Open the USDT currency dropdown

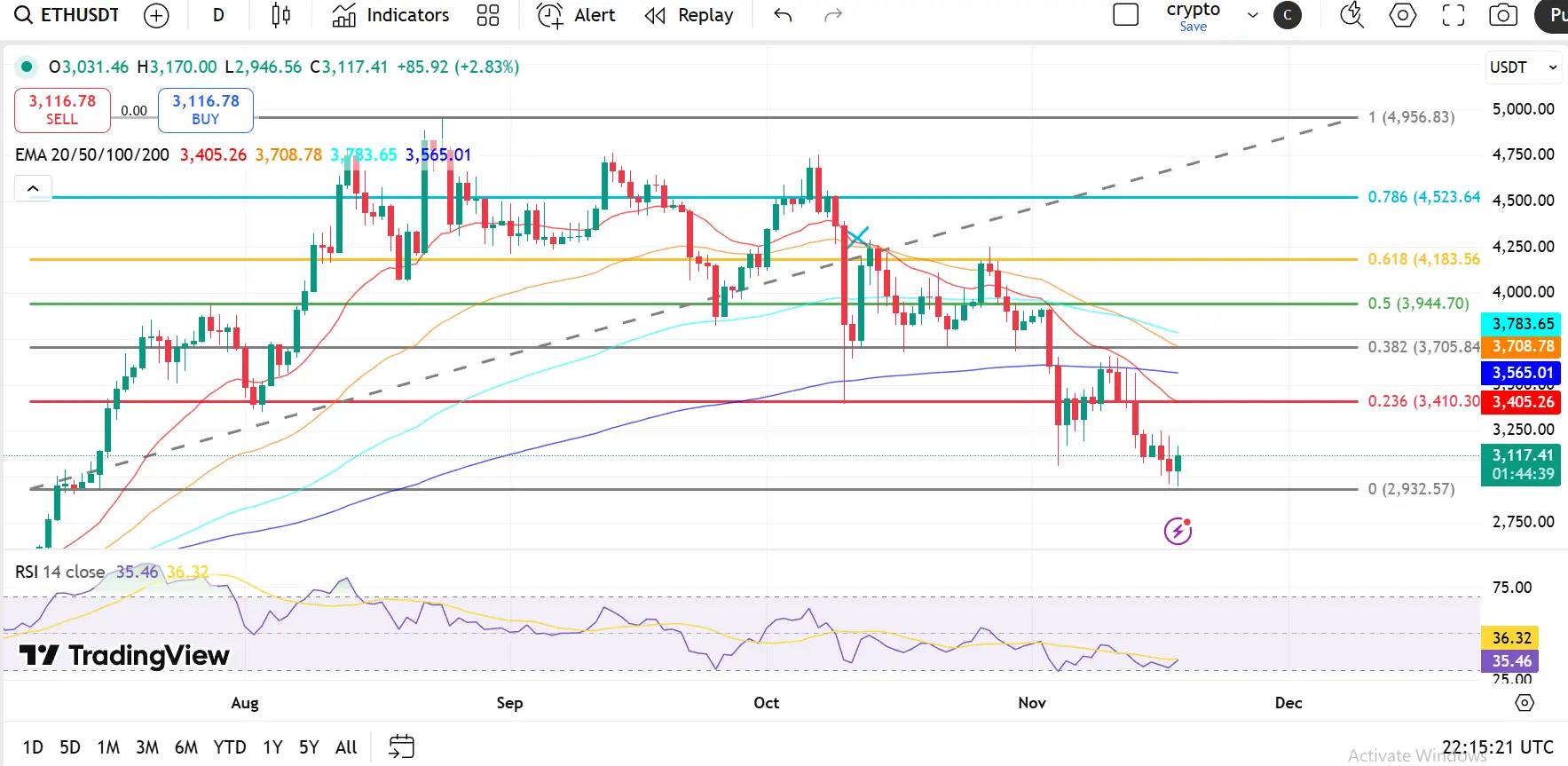pyautogui.click(x=1523, y=67)
